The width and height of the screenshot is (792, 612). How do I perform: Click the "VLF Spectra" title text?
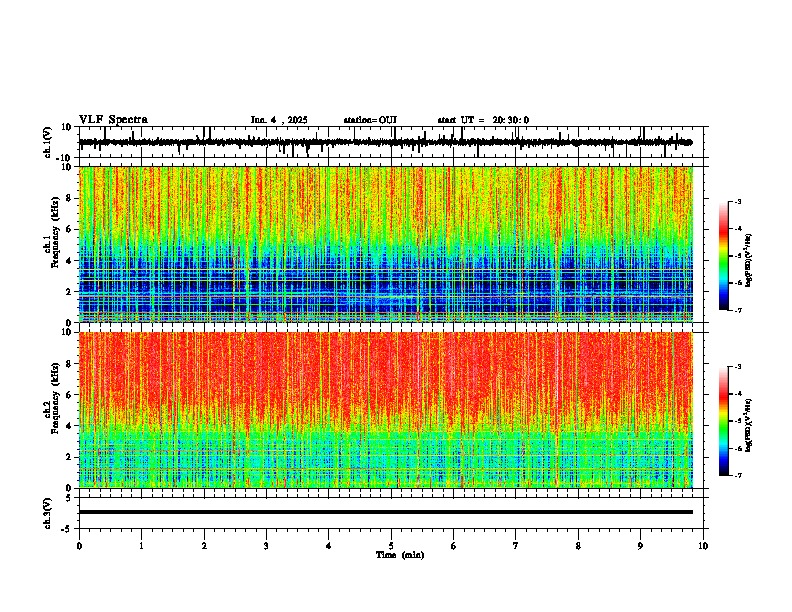113,120
